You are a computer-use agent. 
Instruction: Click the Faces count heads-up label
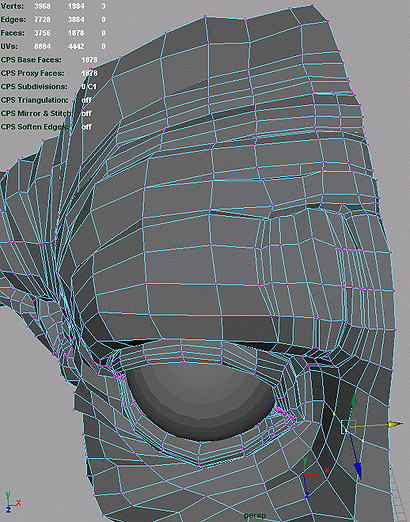pyautogui.click(x=13, y=33)
